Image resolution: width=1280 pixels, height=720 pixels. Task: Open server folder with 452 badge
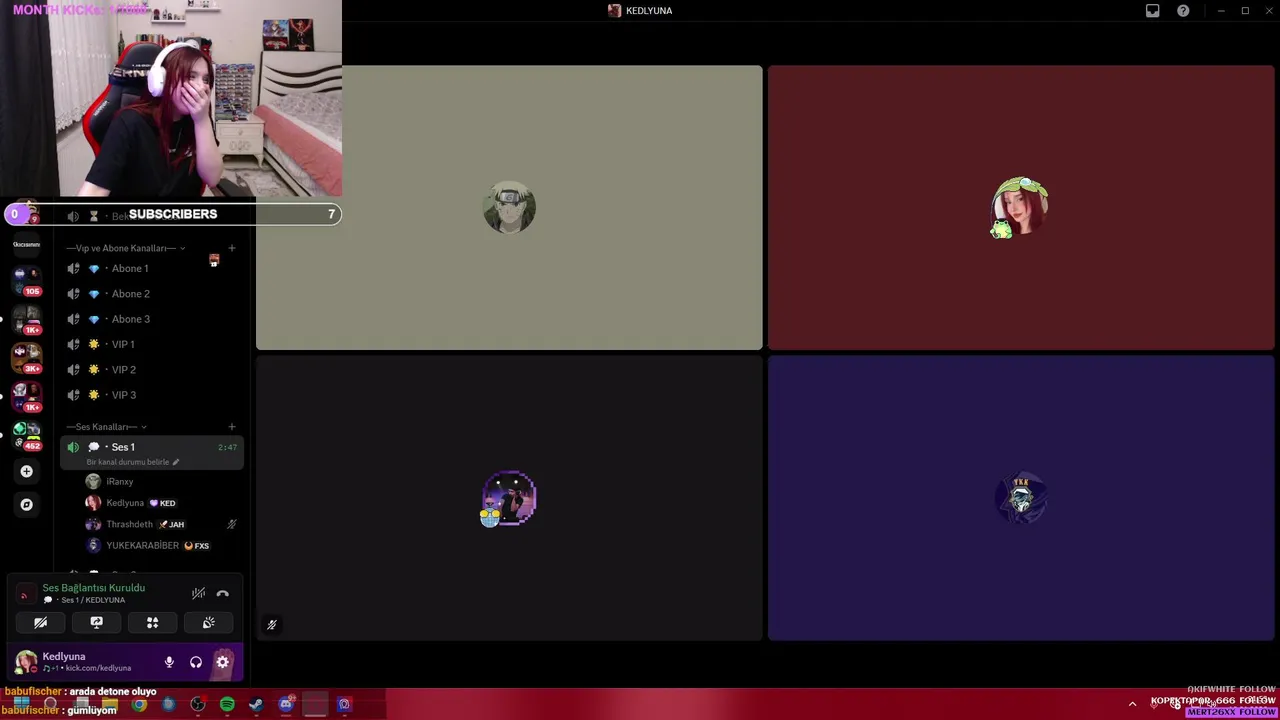(x=26, y=434)
